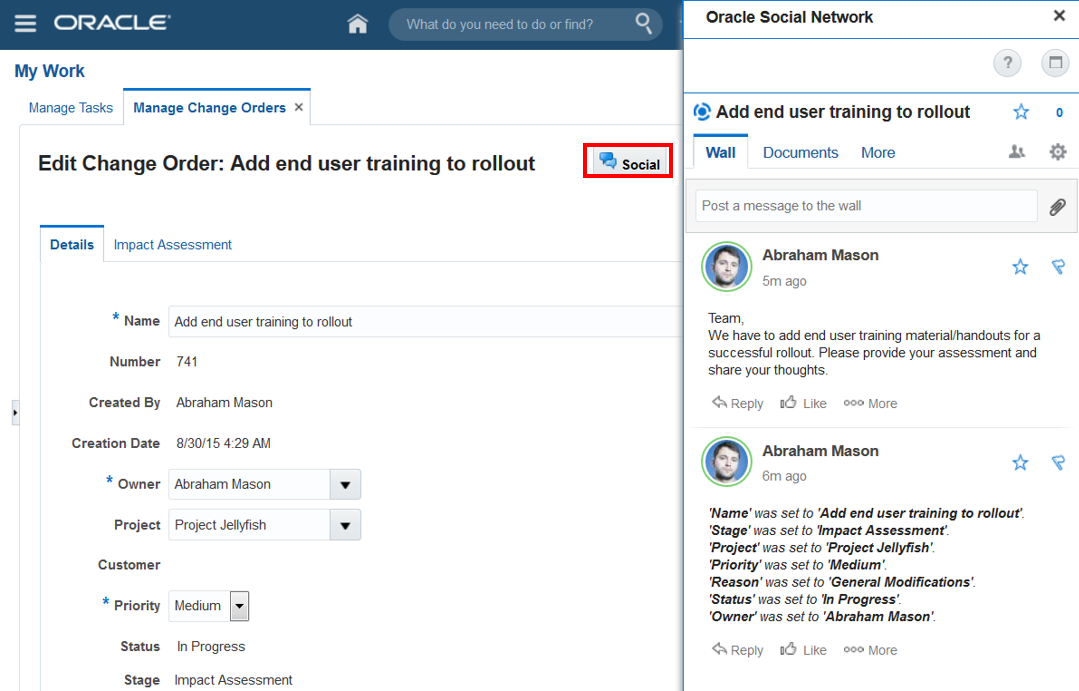This screenshot has height=691, width=1079.
Task: Open the Social button
Action: pos(629,162)
